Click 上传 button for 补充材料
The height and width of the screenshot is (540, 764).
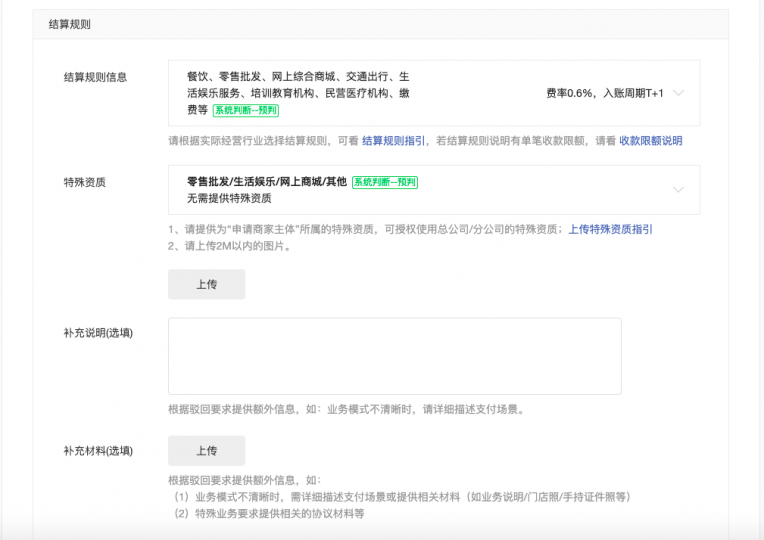click(x=207, y=451)
